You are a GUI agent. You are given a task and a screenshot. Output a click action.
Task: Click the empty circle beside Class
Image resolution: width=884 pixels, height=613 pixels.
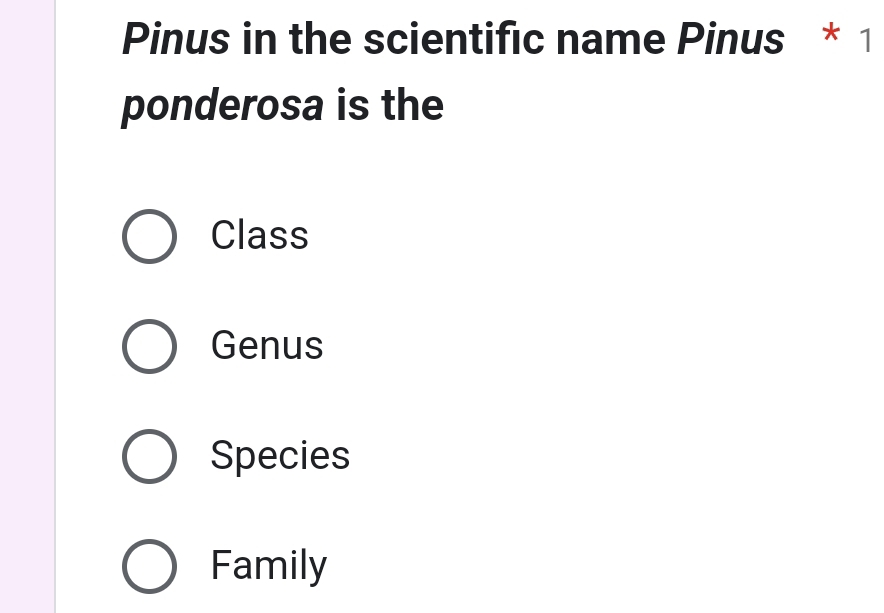pos(148,236)
